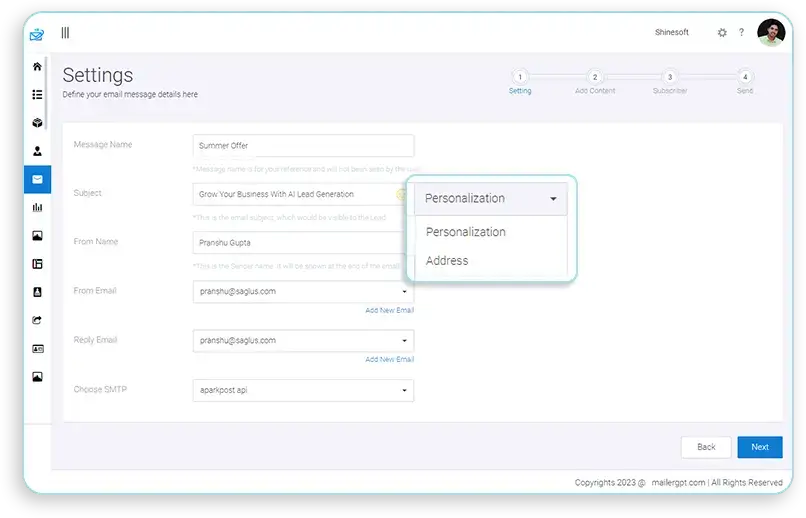Screen dimensions: 806x518
Task: Open the layout template icon in sidebar
Action: click(37, 264)
